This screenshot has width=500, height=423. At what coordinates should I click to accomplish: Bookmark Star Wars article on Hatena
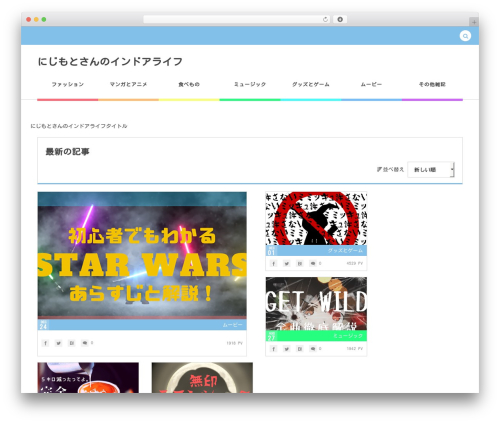click(71, 343)
